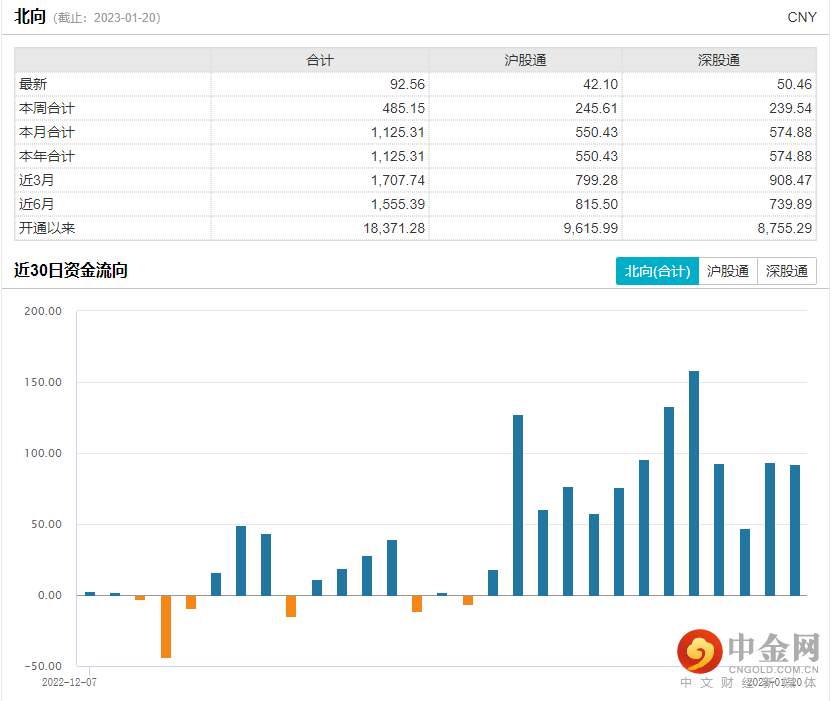834x701 pixels.
Task: Switch to the 沪股通 chart tab
Action: click(727, 271)
